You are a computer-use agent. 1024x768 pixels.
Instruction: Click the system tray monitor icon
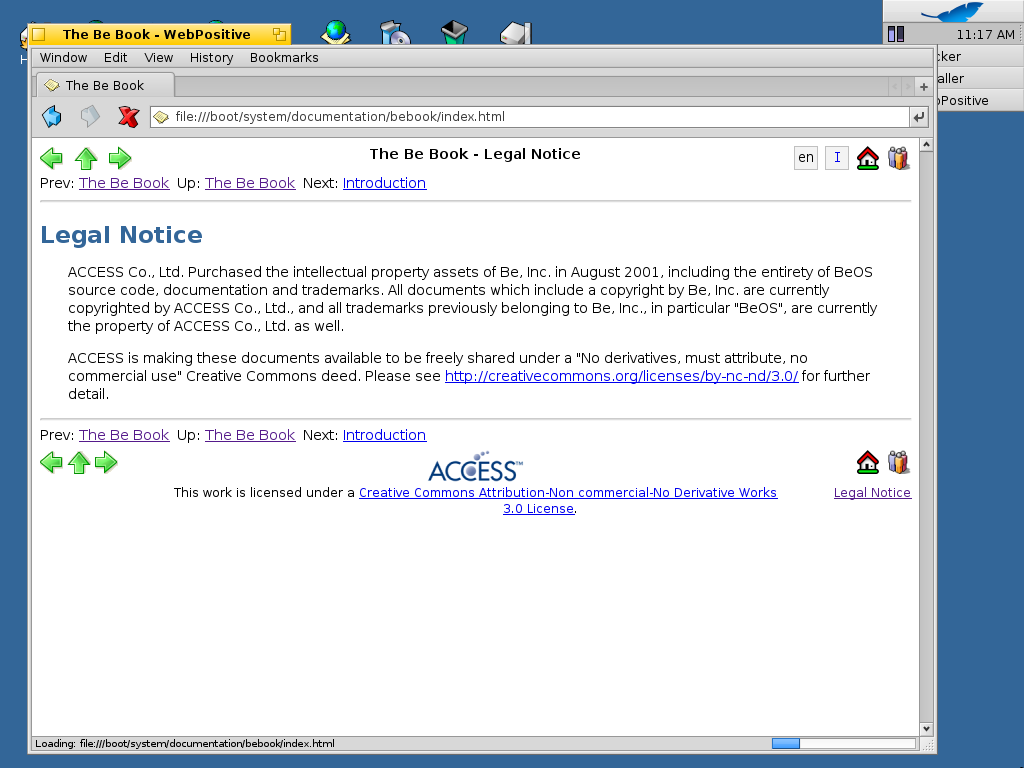coord(896,34)
